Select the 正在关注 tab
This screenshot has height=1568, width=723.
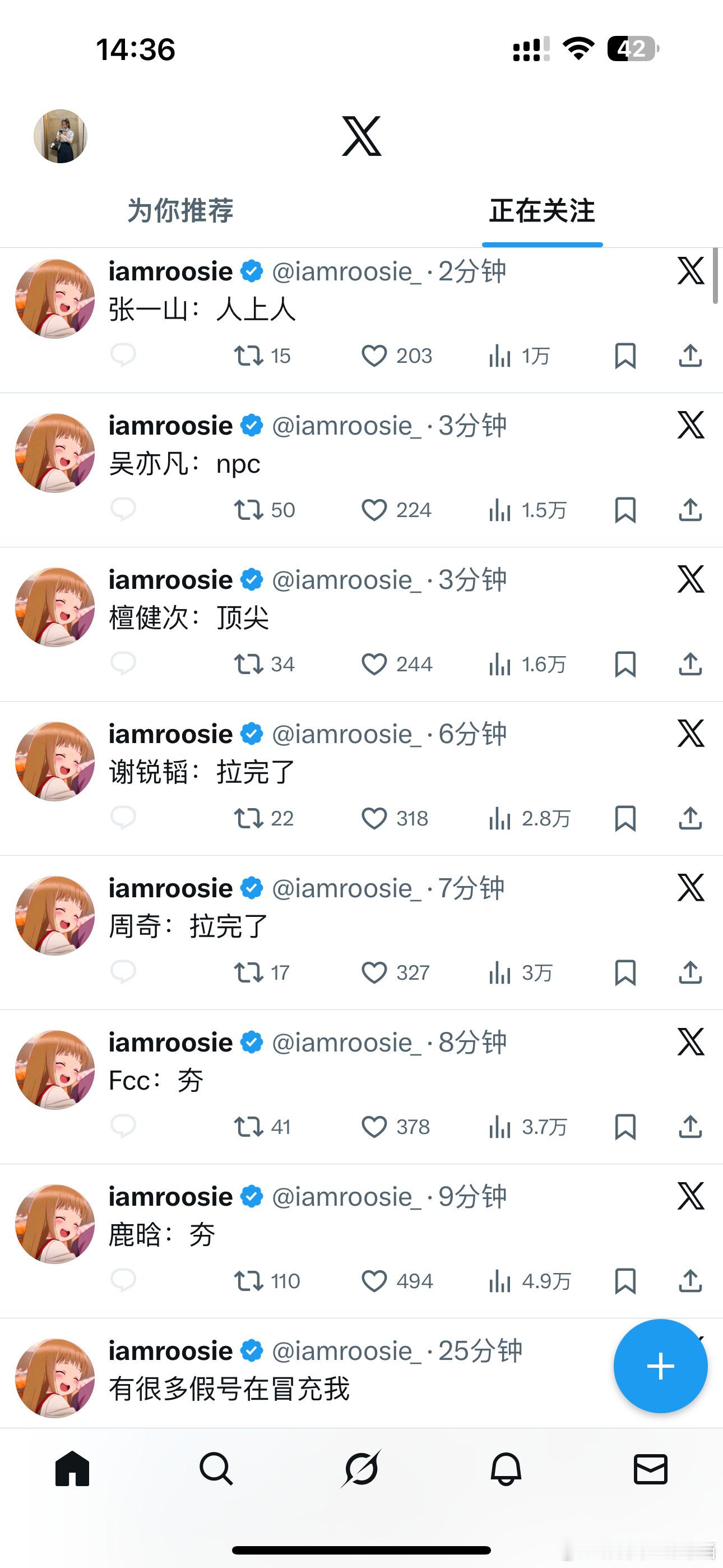pos(543,211)
